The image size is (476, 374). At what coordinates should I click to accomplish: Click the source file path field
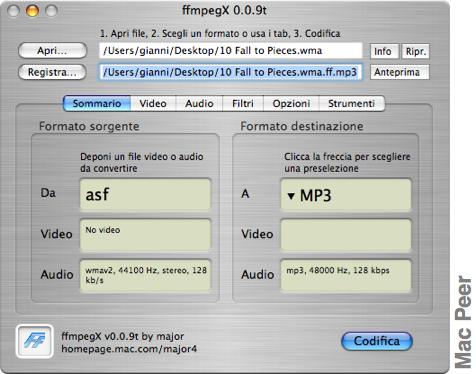[230, 51]
